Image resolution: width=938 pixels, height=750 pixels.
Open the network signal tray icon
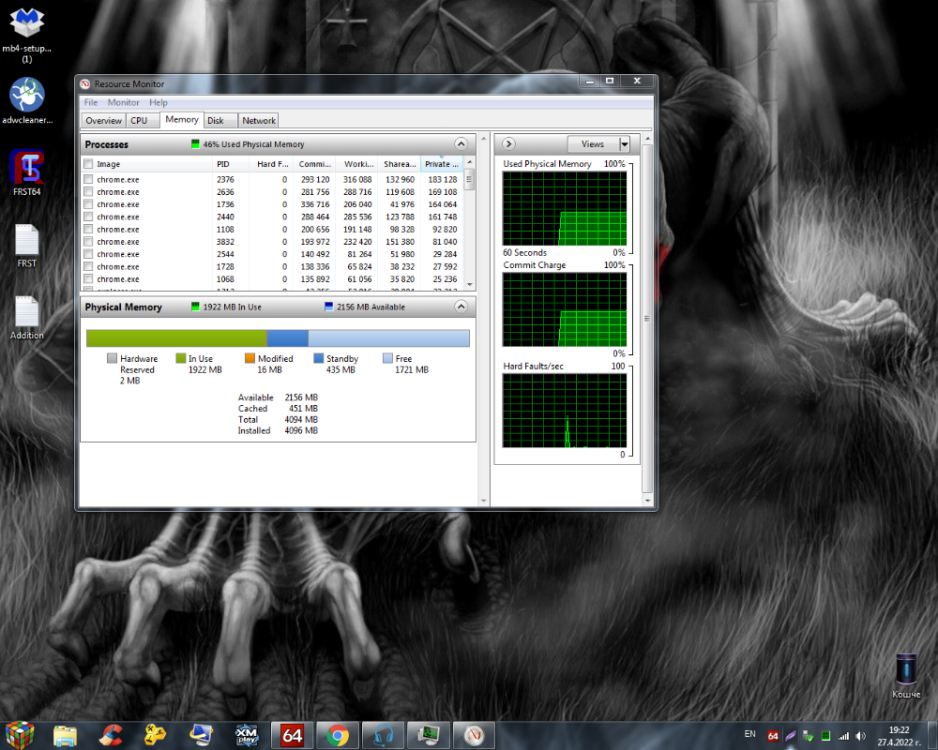843,736
